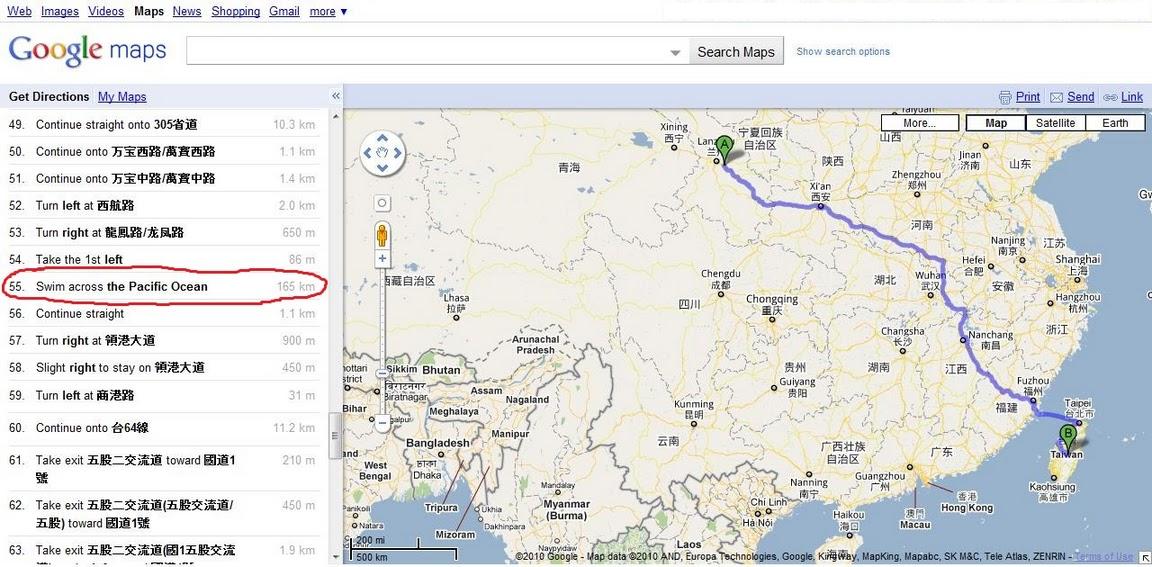This screenshot has width=1152, height=567.
Task: Switch to Map view
Action: 996,123
